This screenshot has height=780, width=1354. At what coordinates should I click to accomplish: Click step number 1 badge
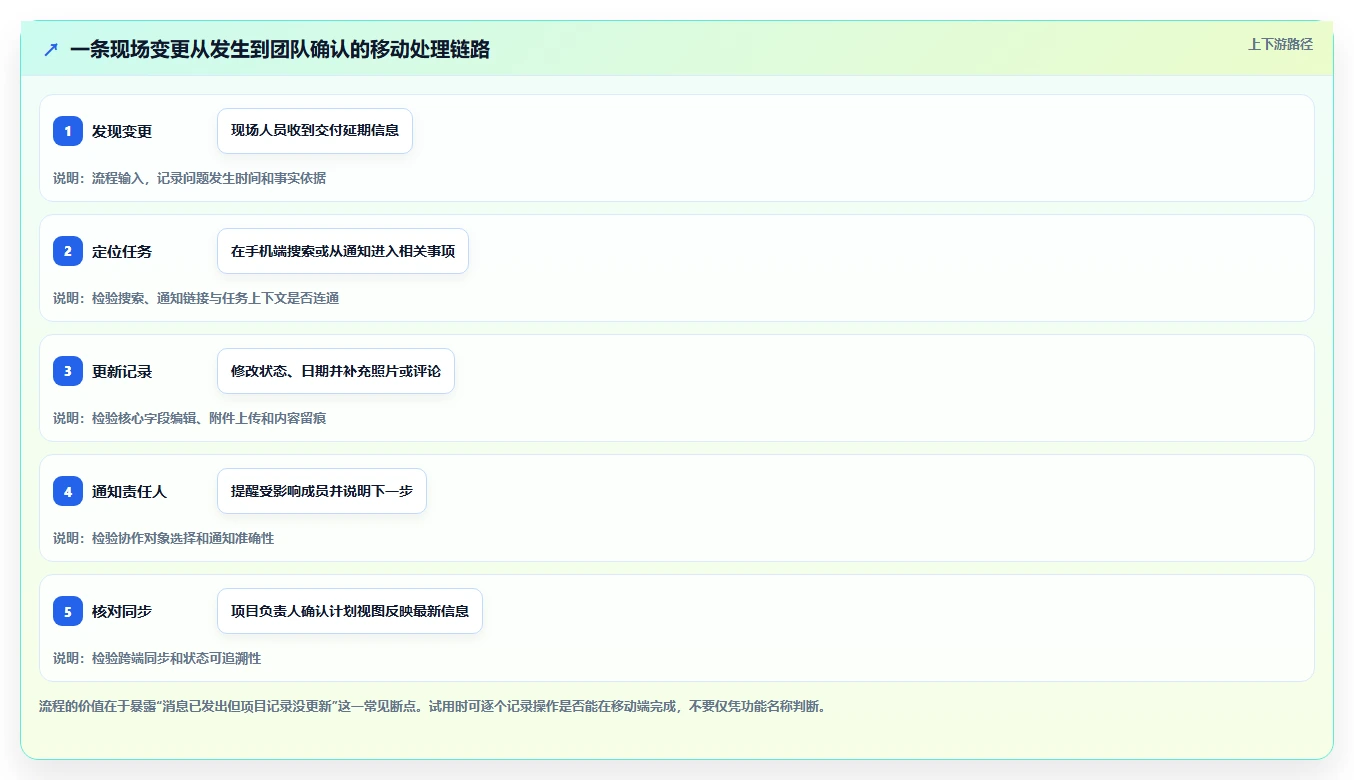(68, 131)
